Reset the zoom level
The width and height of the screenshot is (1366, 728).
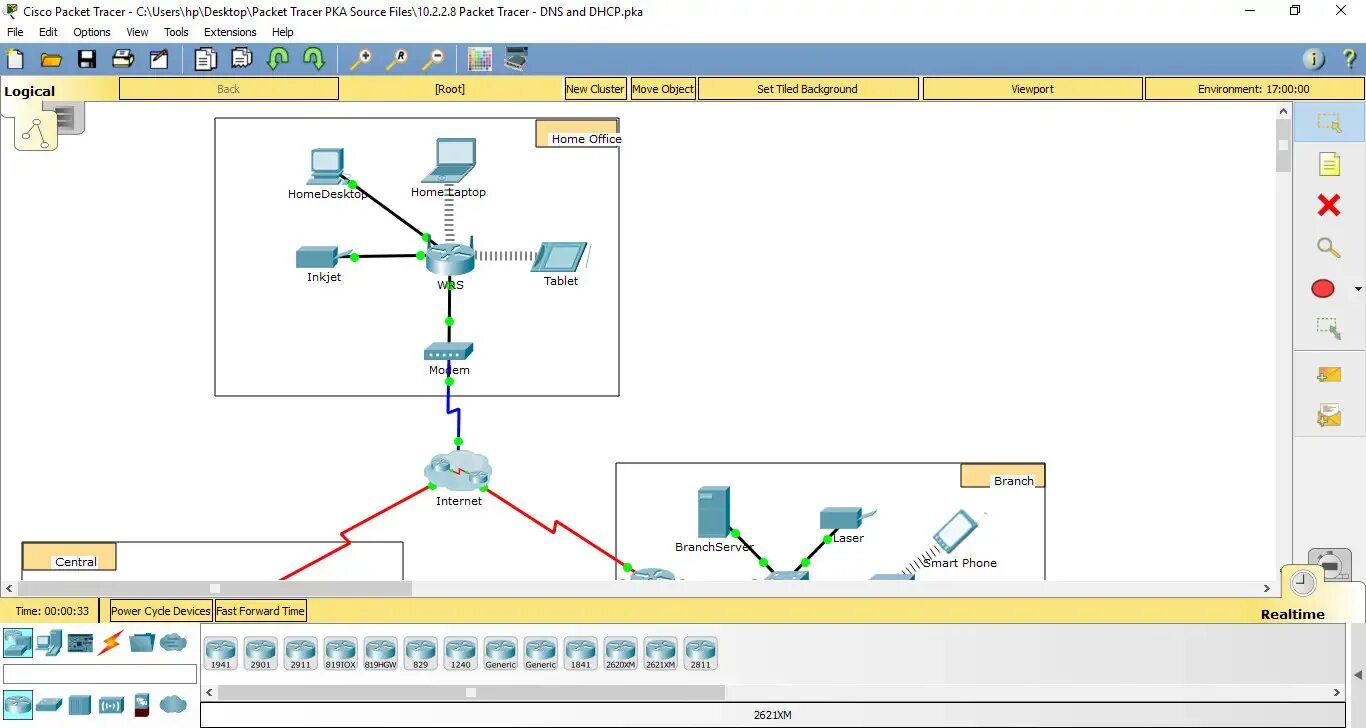(x=397, y=59)
